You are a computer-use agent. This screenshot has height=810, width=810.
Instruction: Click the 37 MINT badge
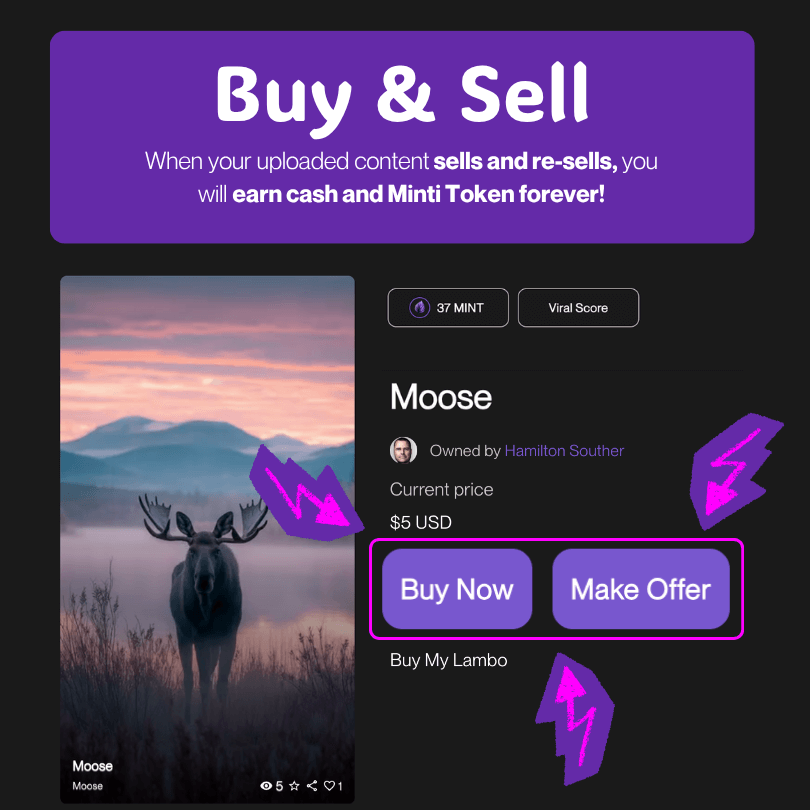448,308
